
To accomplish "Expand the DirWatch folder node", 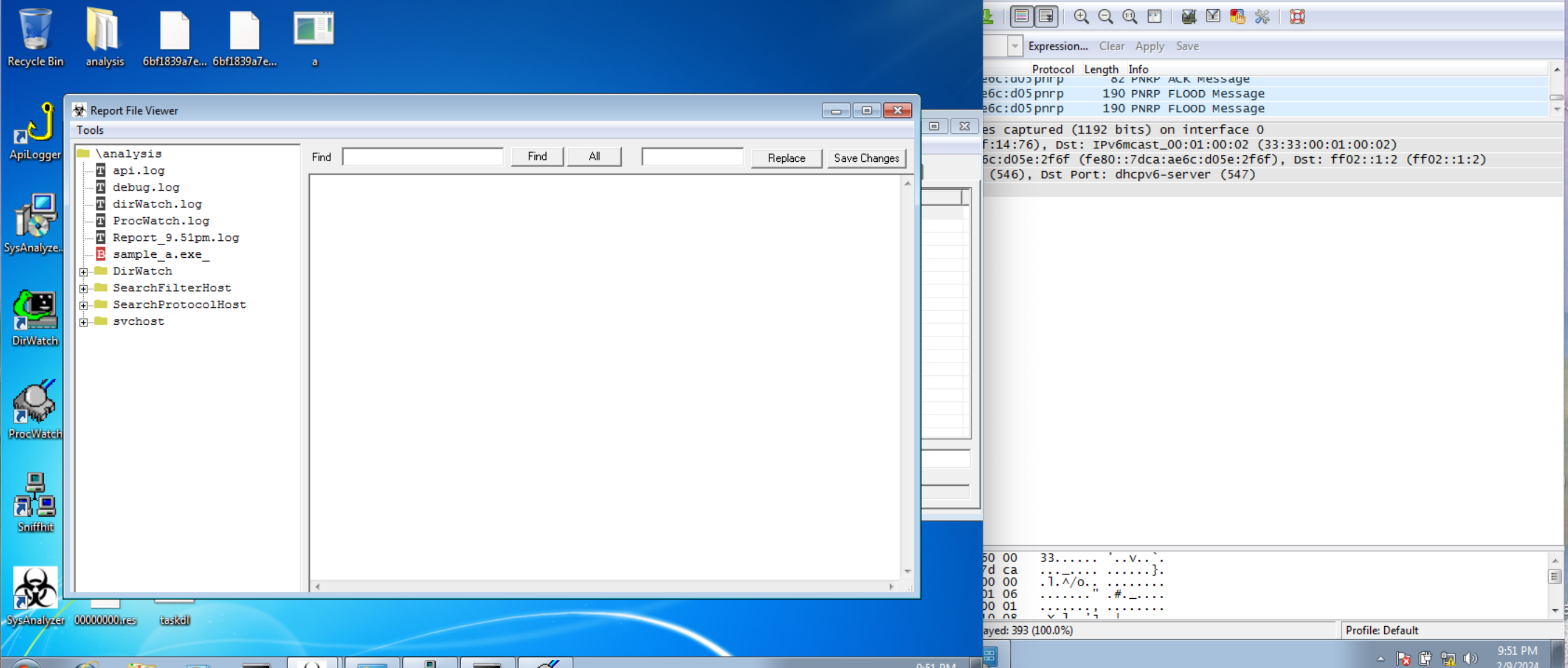I will [83, 272].
